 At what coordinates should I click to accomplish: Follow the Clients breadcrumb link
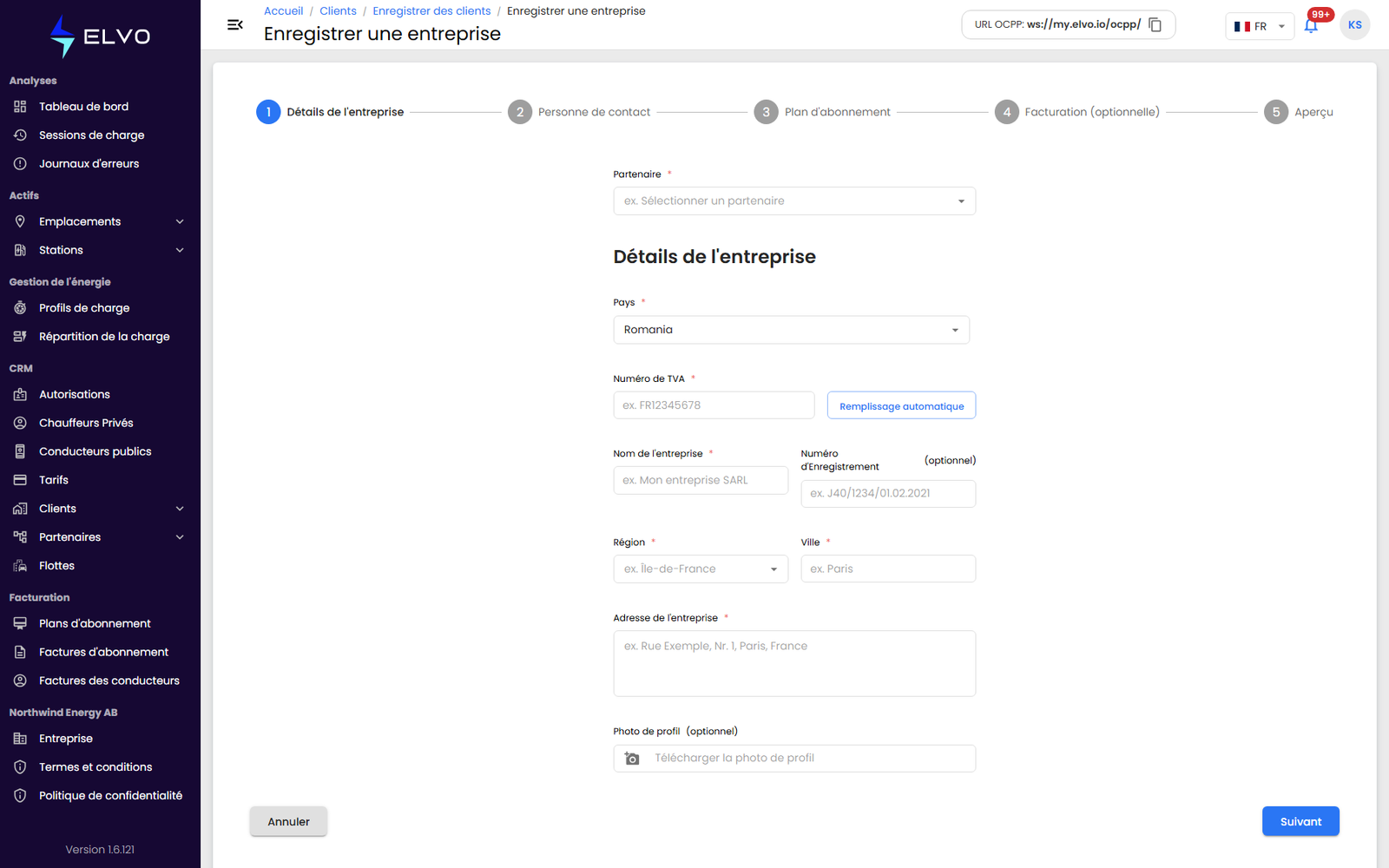coord(338,11)
